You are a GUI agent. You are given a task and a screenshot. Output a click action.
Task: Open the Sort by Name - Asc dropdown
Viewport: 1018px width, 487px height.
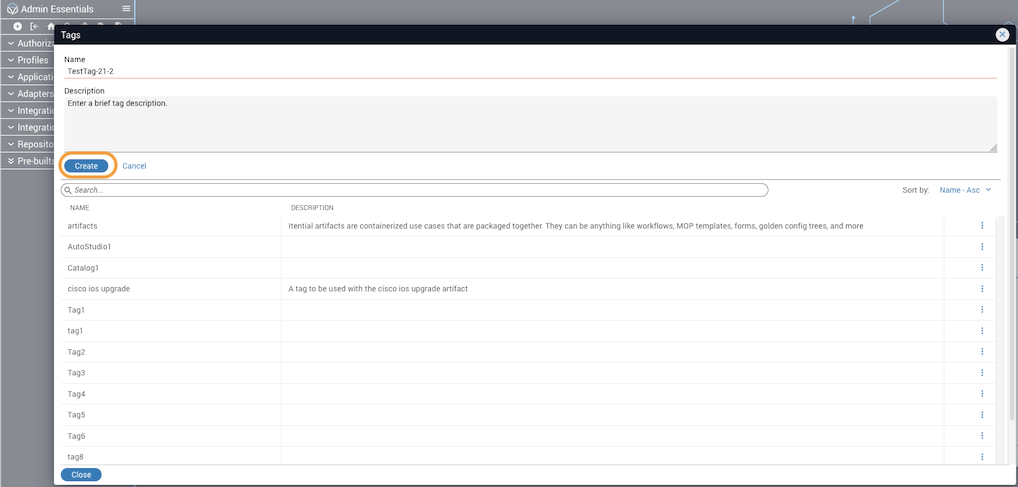click(965, 190)
